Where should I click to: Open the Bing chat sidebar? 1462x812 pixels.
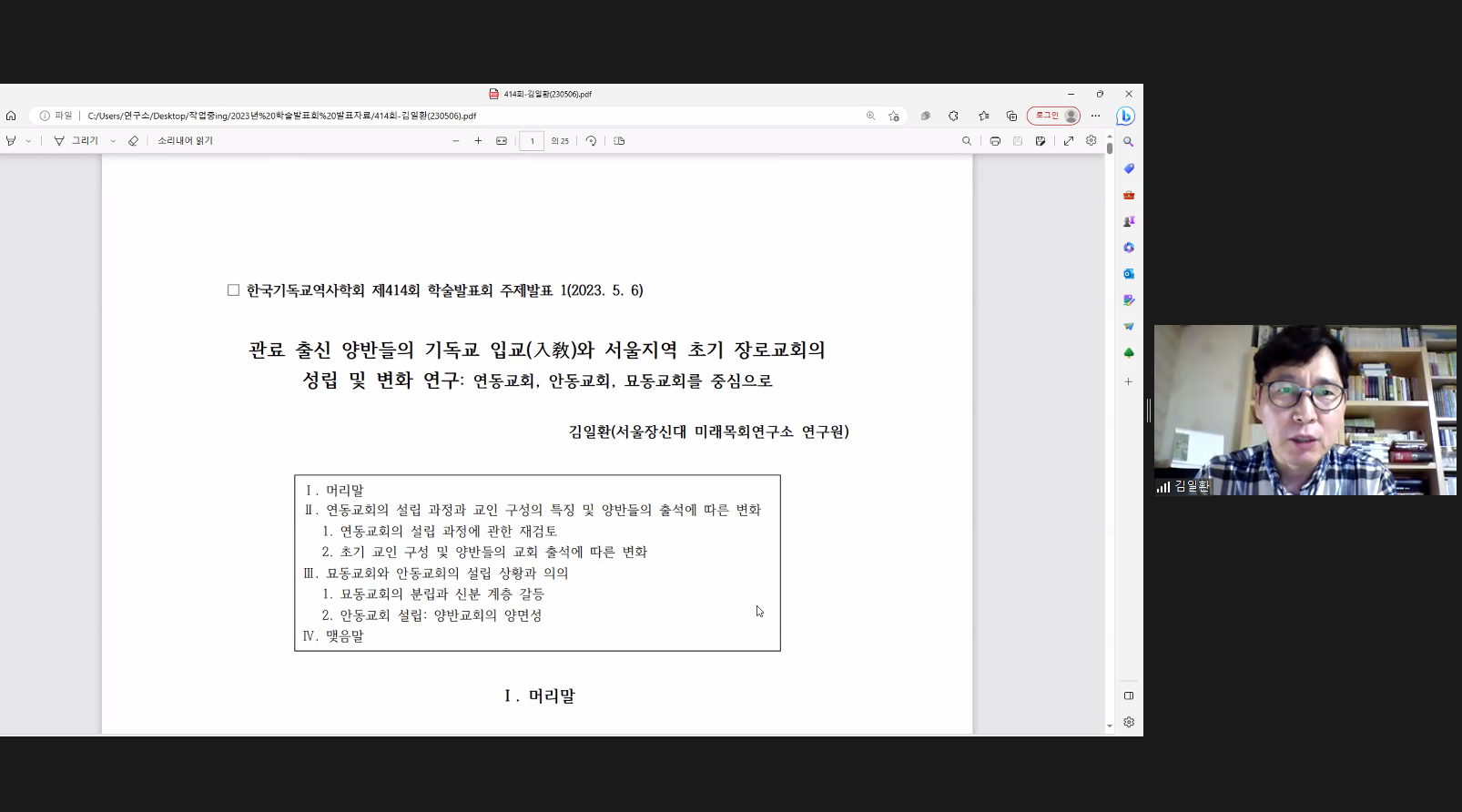click(1126, 116)
